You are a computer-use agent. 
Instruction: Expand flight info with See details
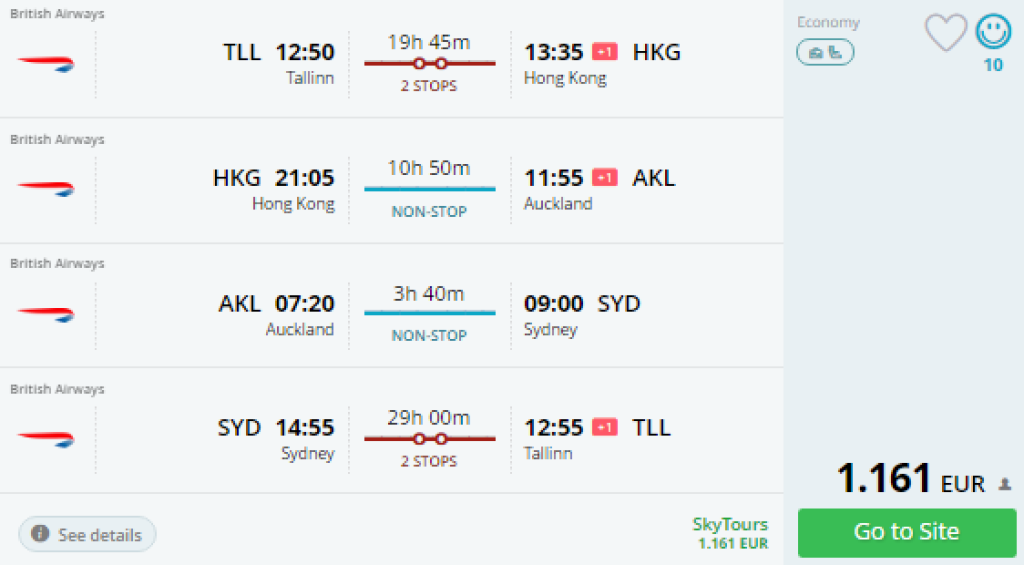(x=87, y=535)
